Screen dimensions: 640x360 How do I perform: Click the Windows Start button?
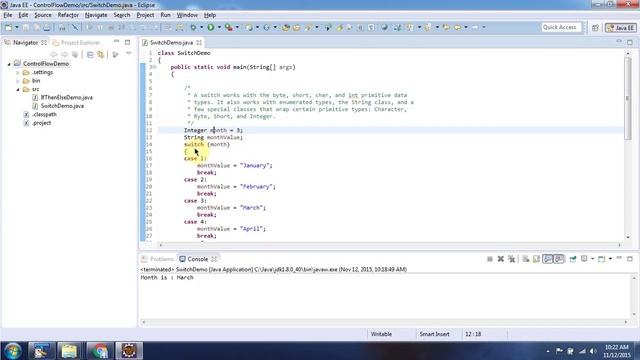pos(13,351)
